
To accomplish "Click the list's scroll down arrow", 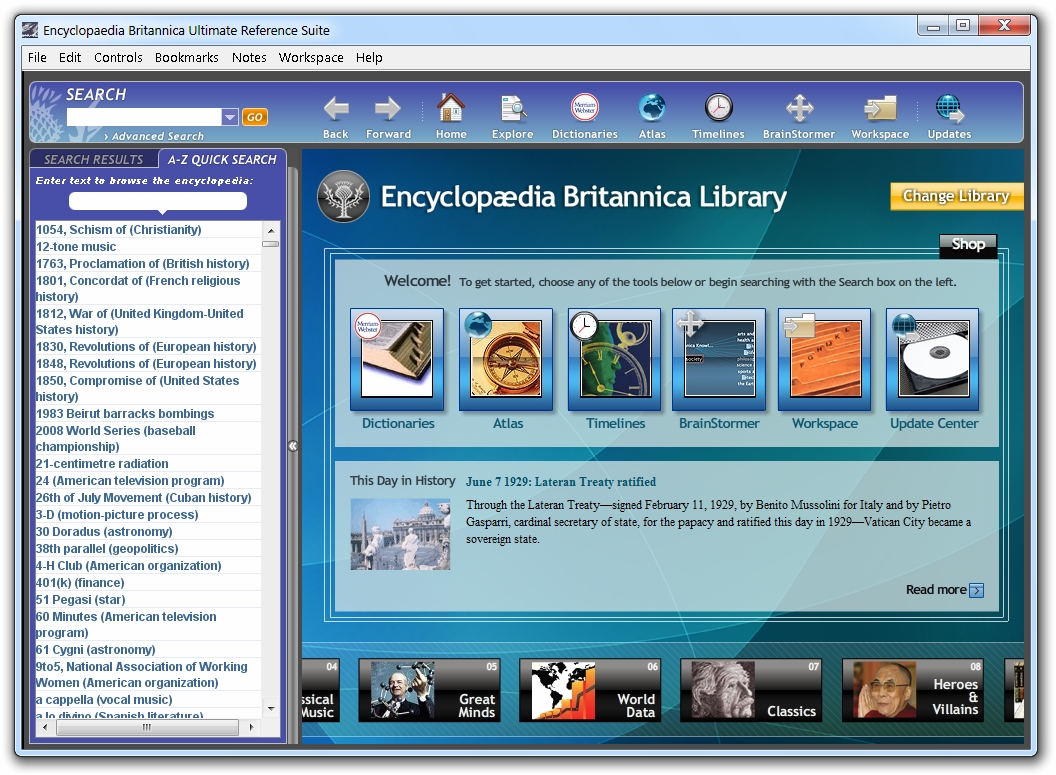I will point(271,709).
